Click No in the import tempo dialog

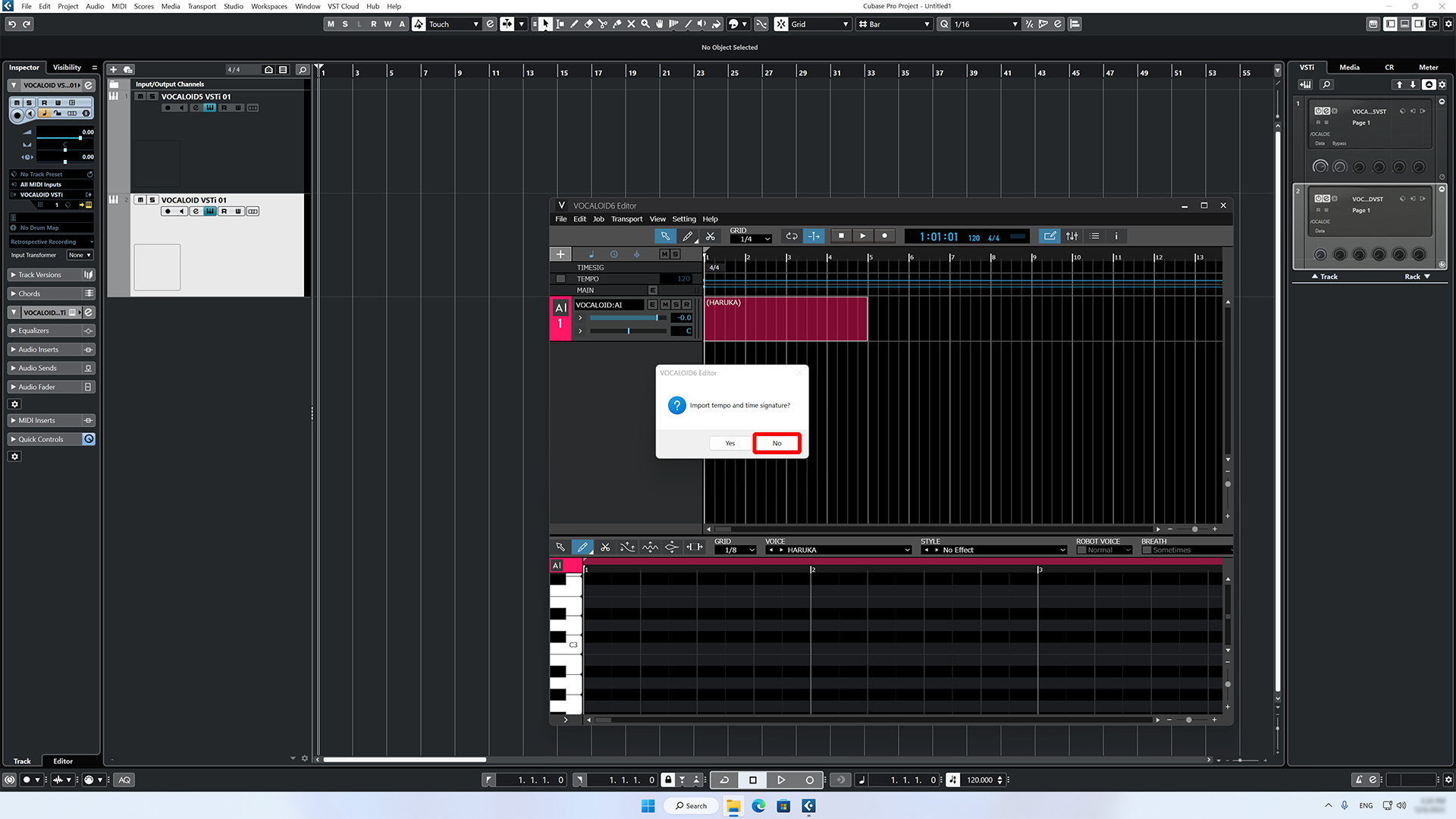[x=777, y=443]
